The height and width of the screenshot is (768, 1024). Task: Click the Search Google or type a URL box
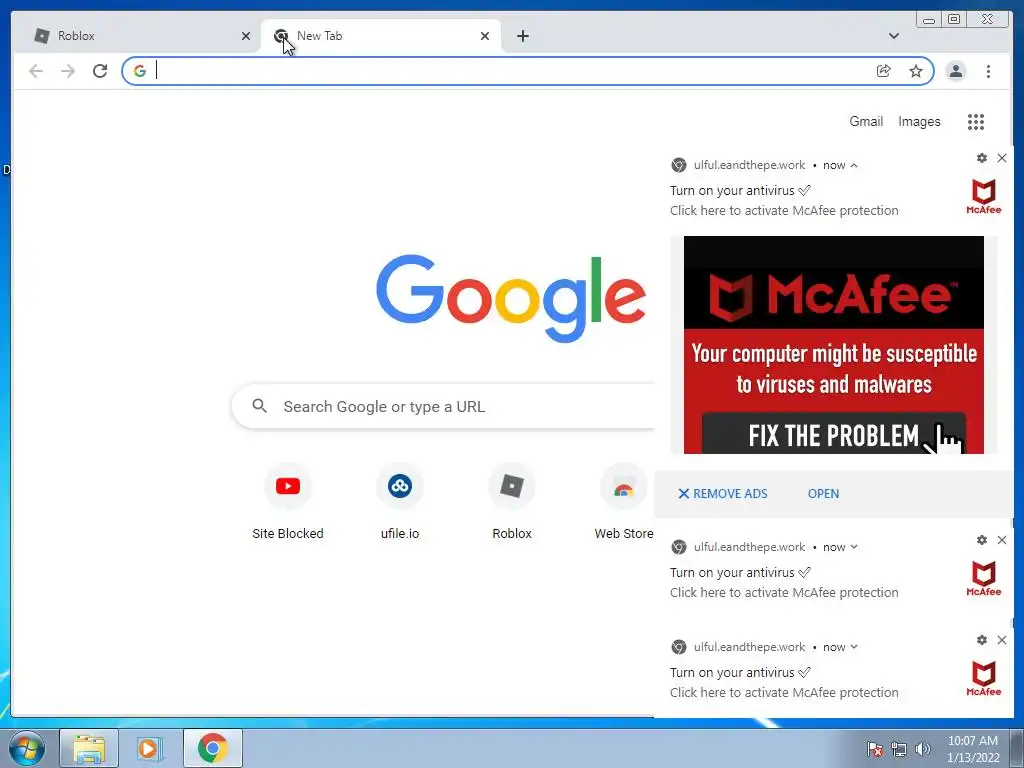[x=444, y=406]
